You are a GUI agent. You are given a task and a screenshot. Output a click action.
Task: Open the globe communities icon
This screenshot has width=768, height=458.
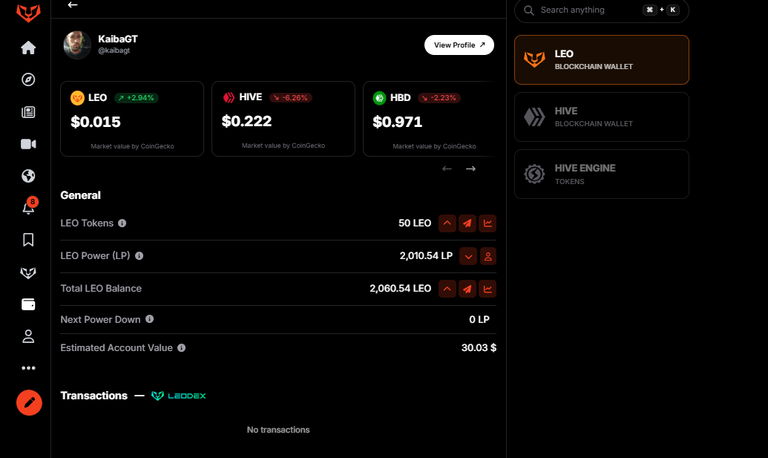click(x=28, y=176)
